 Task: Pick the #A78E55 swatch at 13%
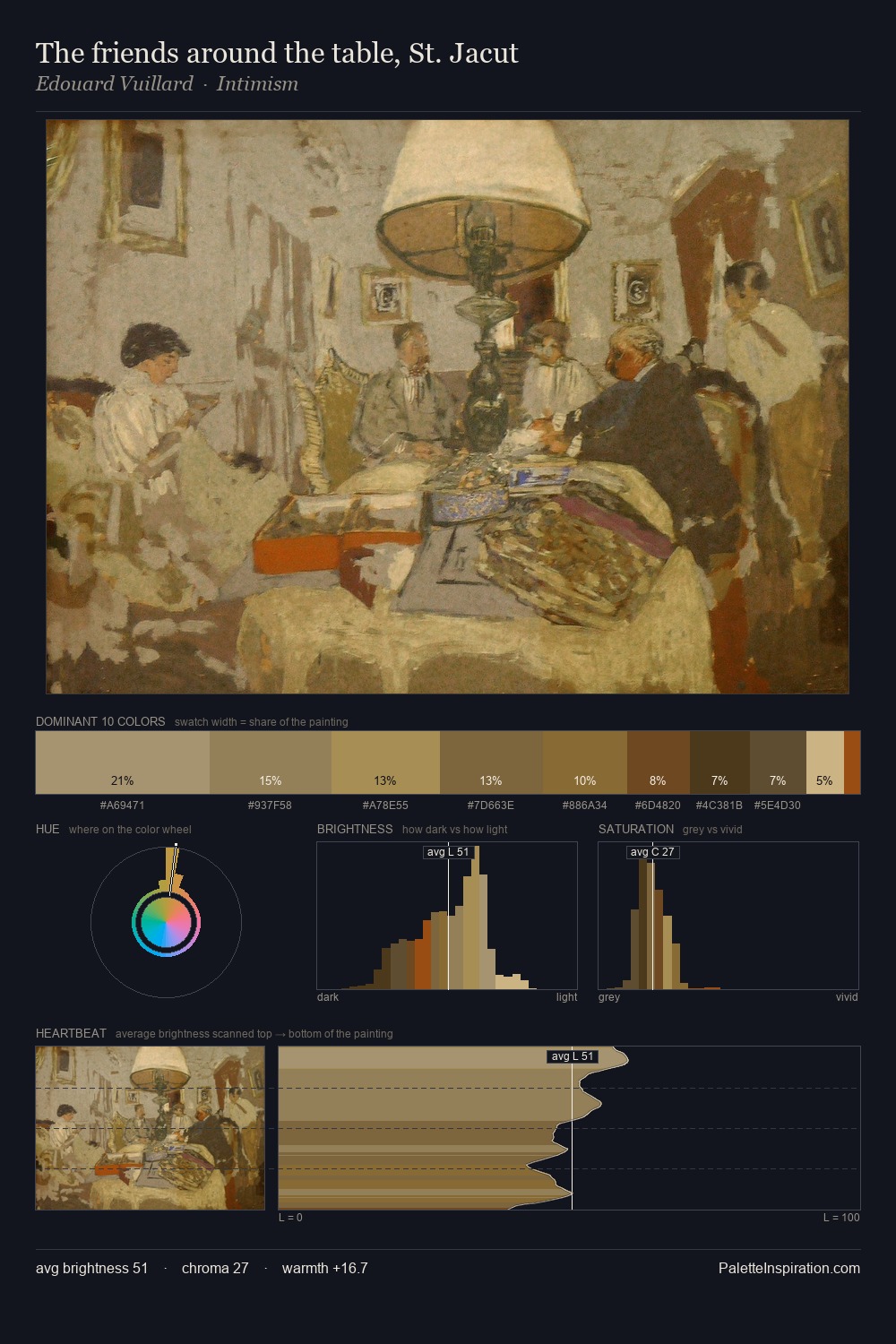385,762
